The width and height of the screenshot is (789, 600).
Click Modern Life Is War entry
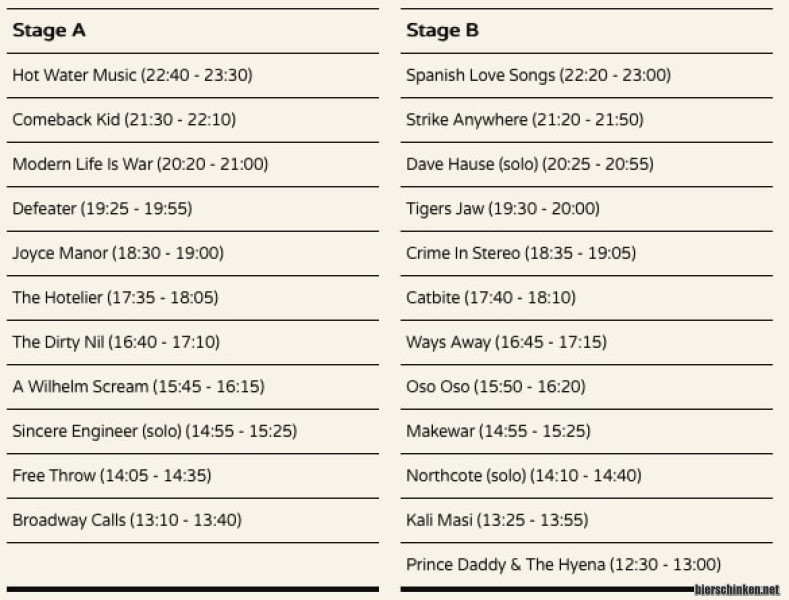[x=140, y=164]
